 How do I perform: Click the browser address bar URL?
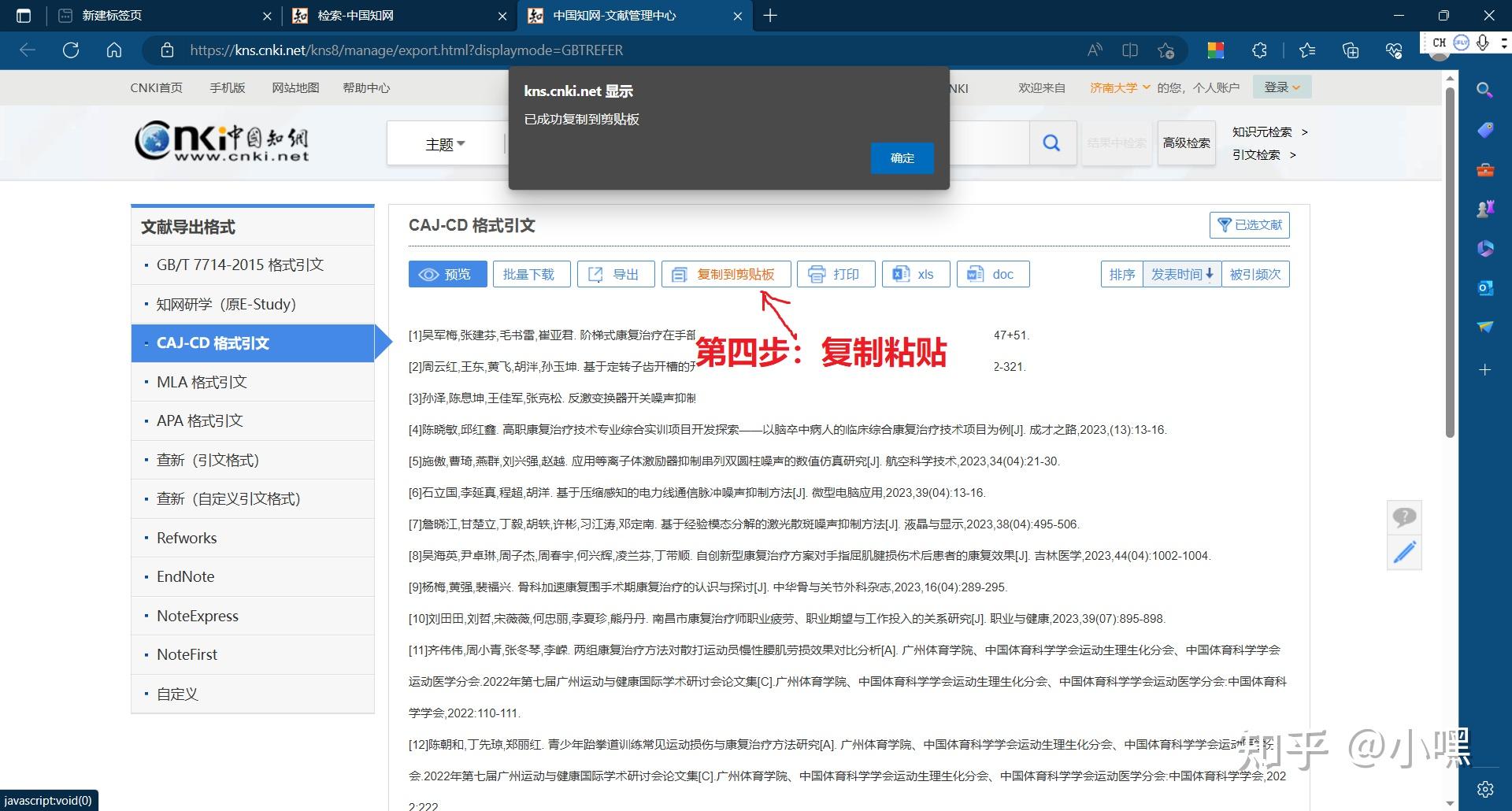click(406, 50)
